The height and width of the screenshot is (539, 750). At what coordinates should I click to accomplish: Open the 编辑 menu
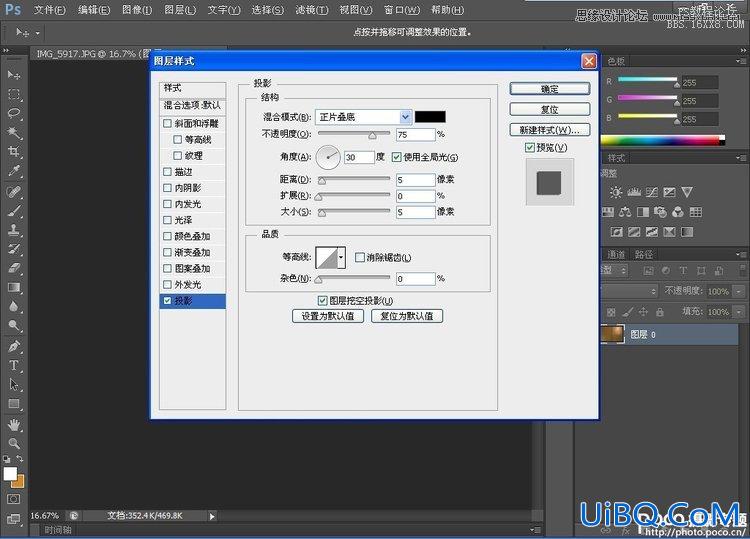pyautogui.click(x=94, y=10)
